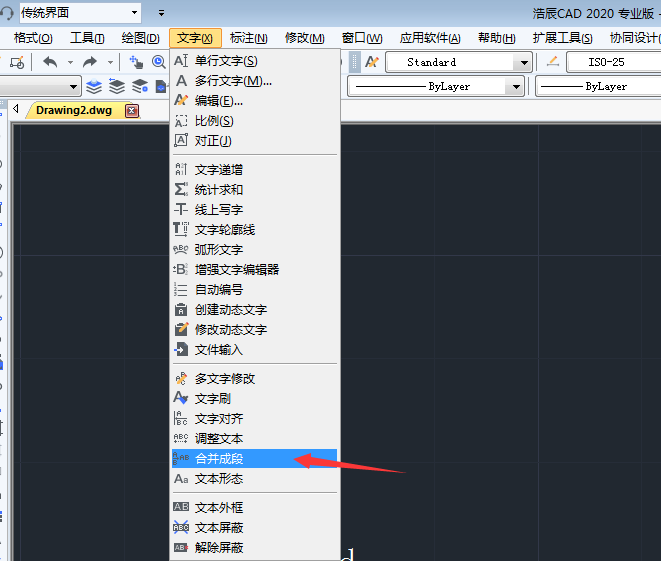661x561 pixels.
Task: Switch to the Drawing2.dwg tab
Action: coord(74,110)
